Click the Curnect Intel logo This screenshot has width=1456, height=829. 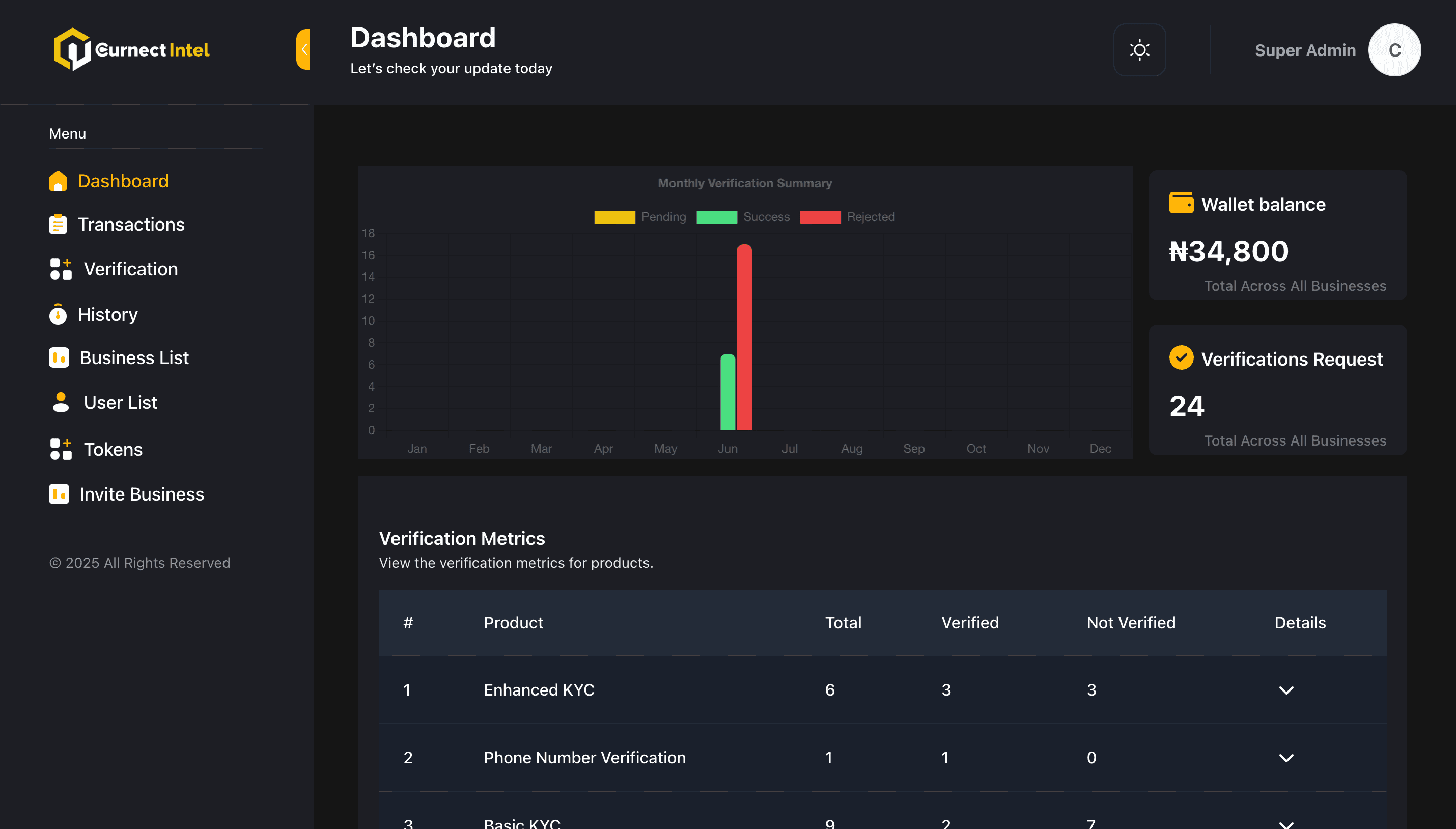coord(131,49)
